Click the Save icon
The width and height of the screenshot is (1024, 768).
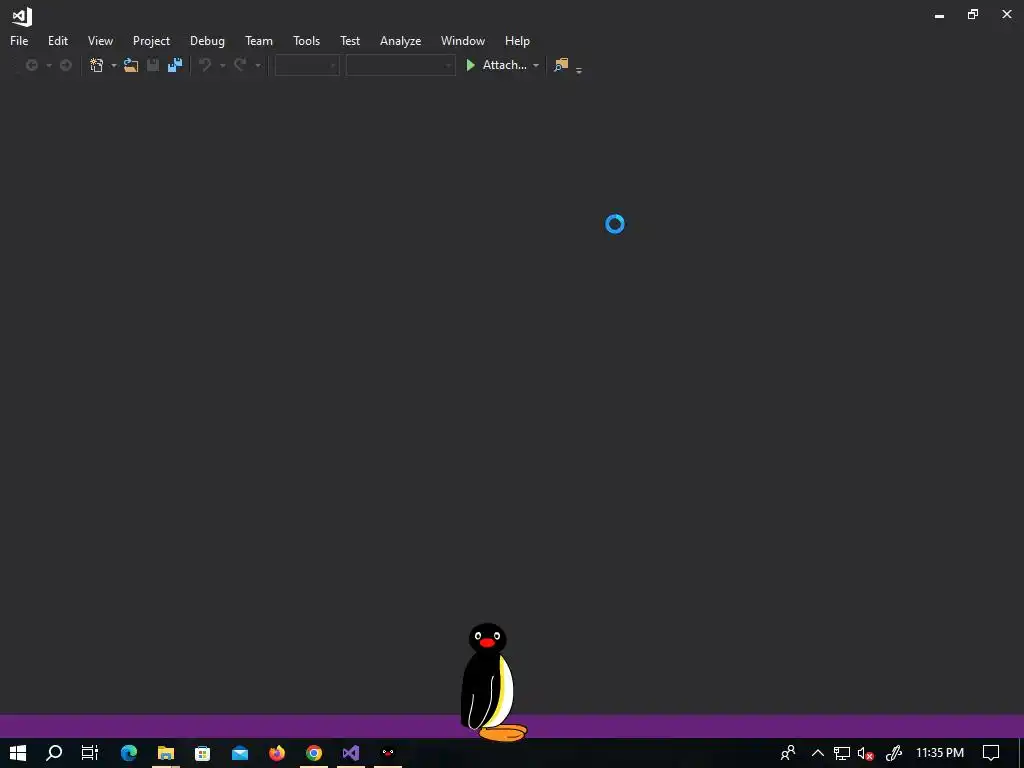[153, 65]
